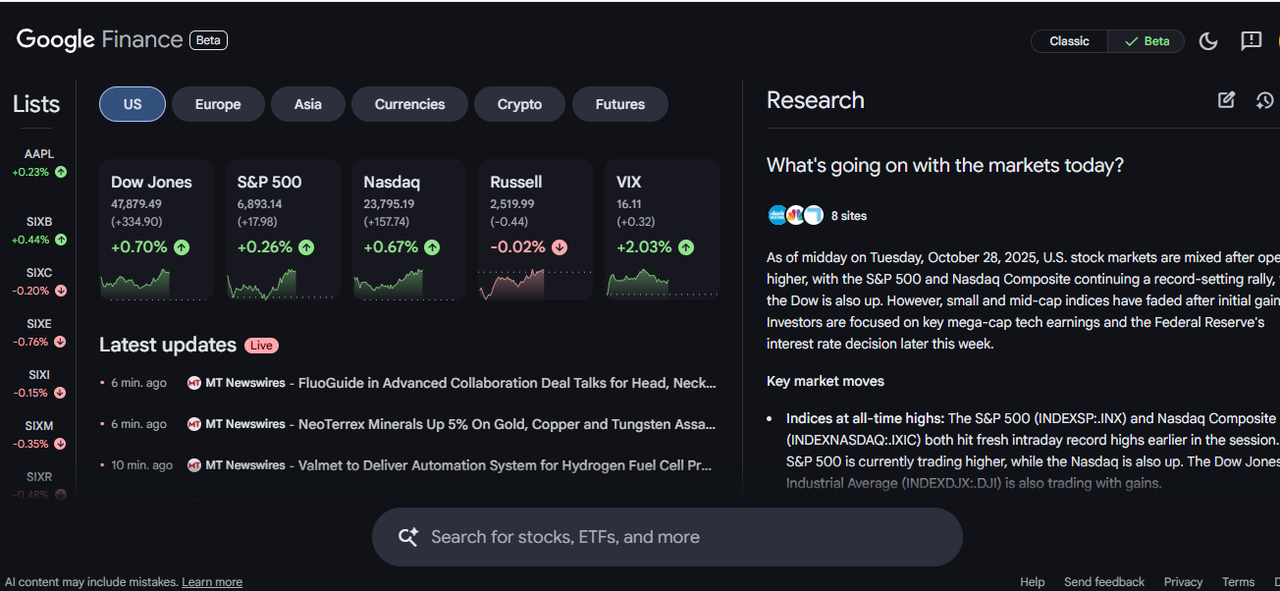Click the search for stocks input field
This screenshot has height=591, width=1280.
pyautogui.click(x=667, y=537)
